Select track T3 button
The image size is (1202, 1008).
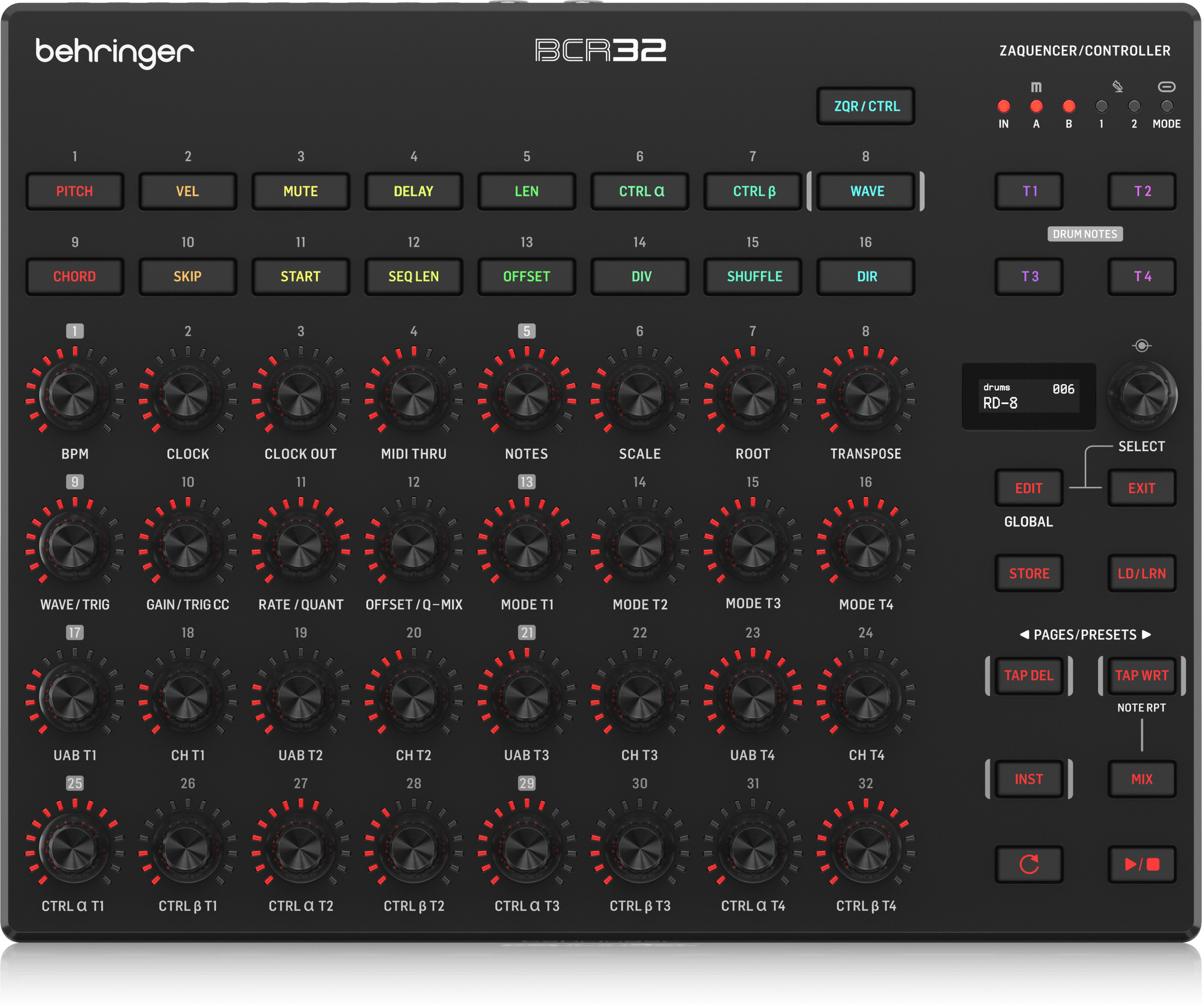[1029, 276]
